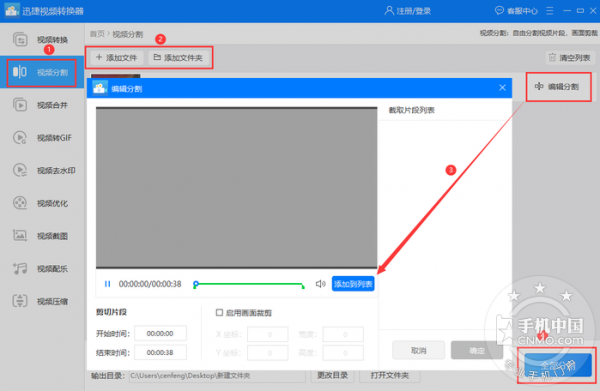Click the video preview area

(236, 187)
